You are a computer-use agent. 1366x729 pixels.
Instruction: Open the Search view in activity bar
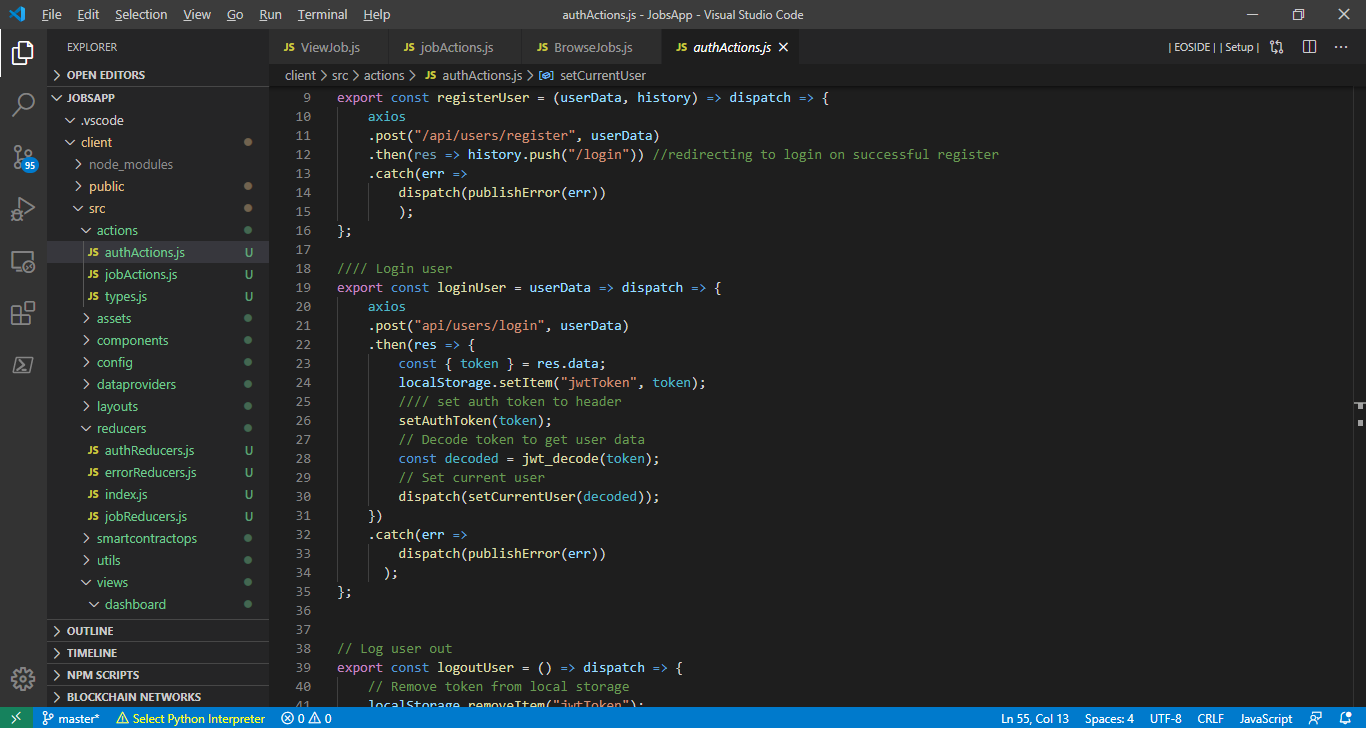click(x=23, y=104)
